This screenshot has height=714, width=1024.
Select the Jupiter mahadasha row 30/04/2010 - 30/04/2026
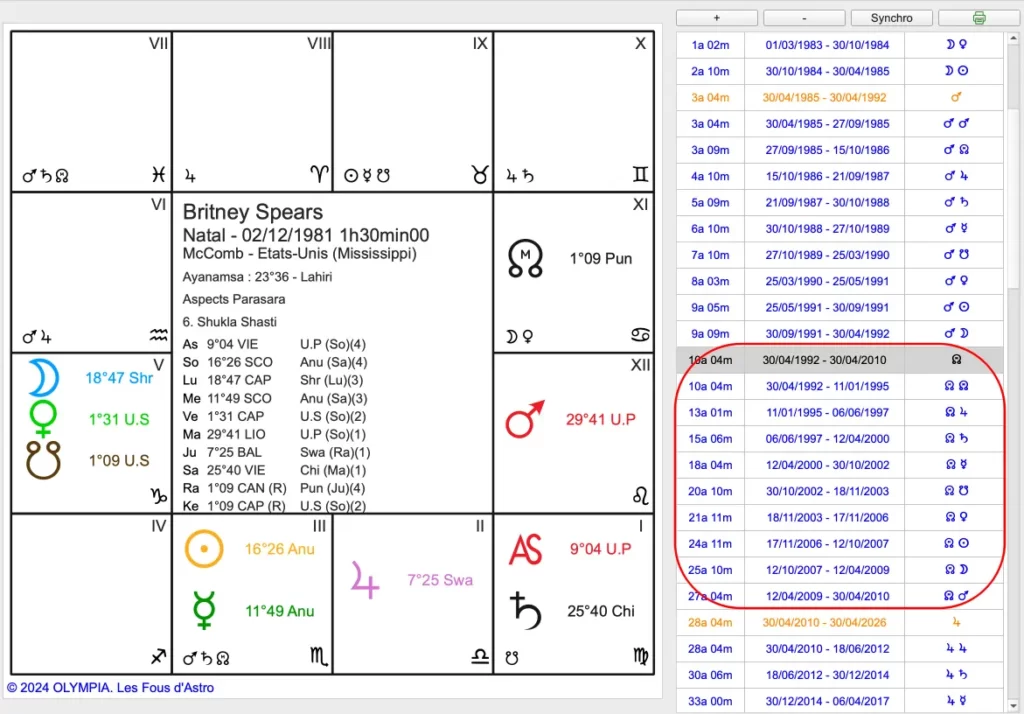(x=840, y=623)
